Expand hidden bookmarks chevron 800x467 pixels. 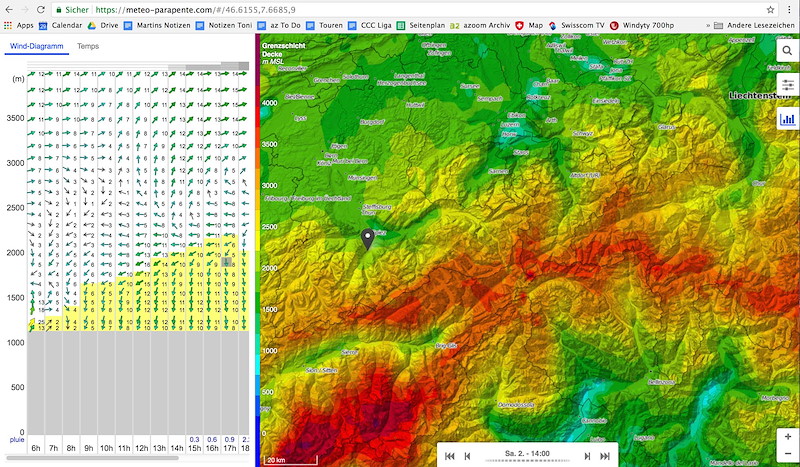click(x=708, y=25)
